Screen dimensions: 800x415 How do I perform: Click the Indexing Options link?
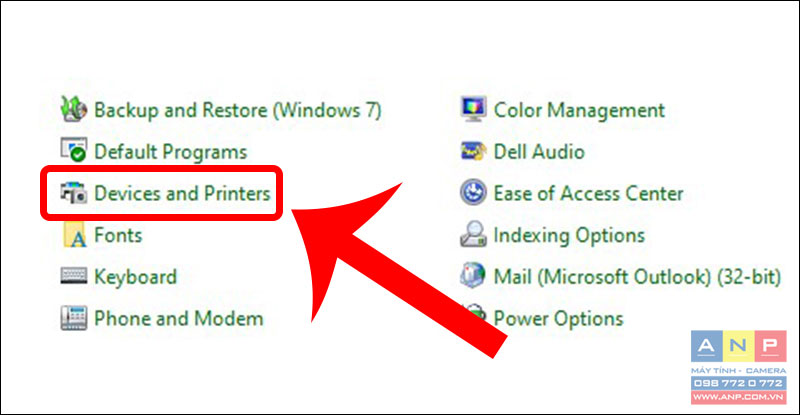pyautogui.click(x=569, y=235)
